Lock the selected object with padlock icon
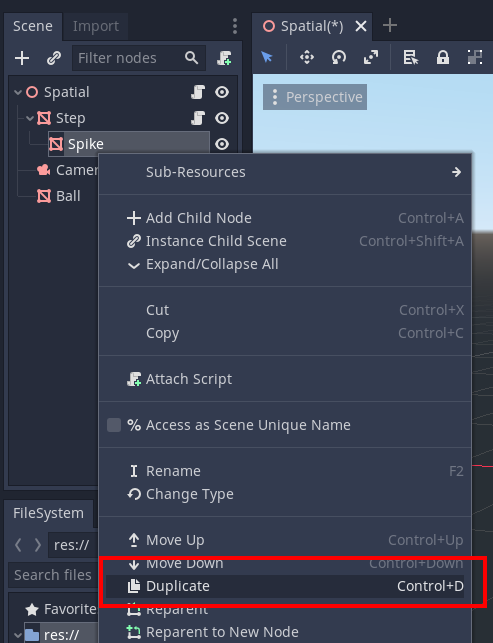The height and width of the screenshot is (643, 493). tap(443, 57)
